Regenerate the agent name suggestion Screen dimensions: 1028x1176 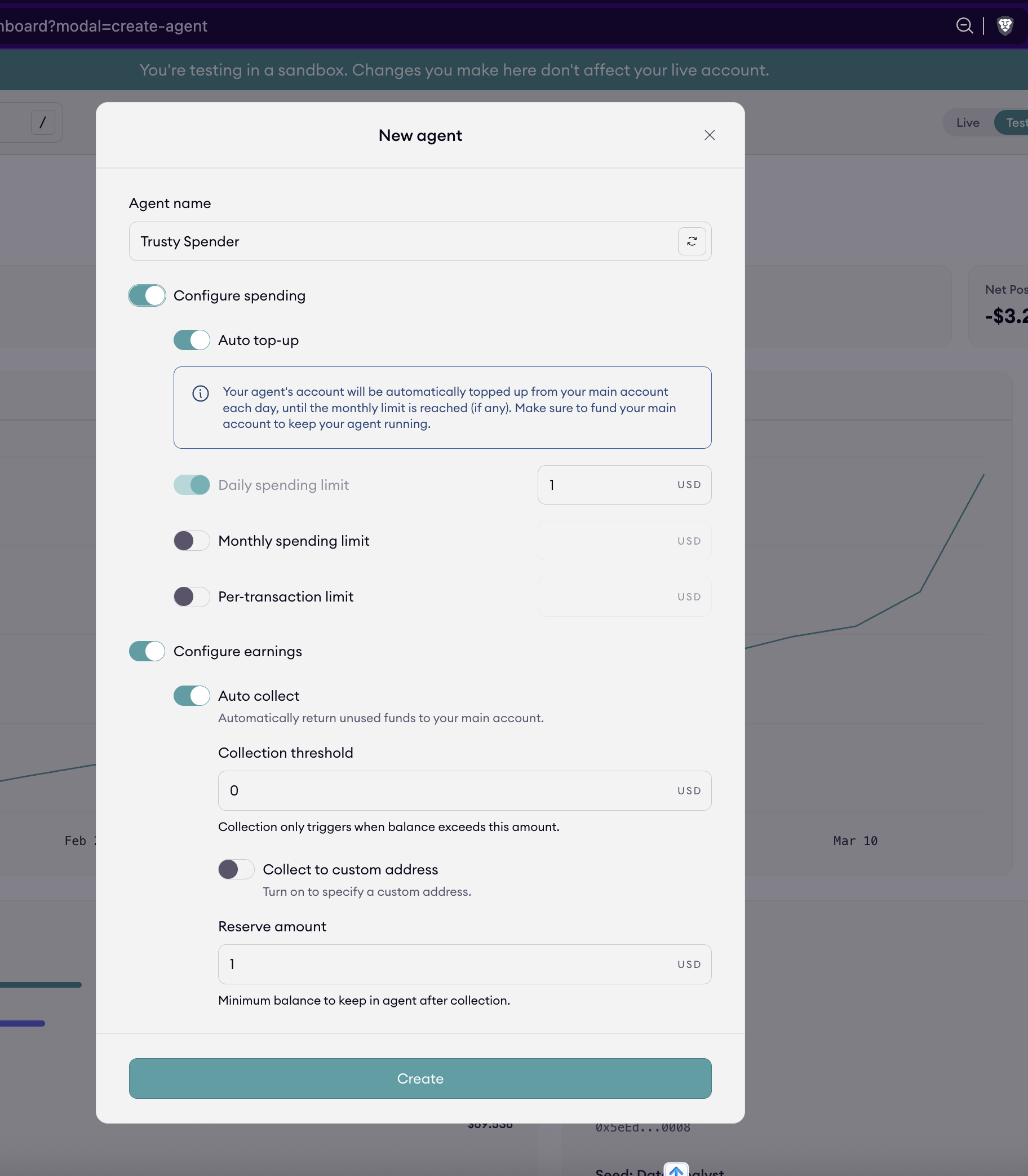pos(692,241)
